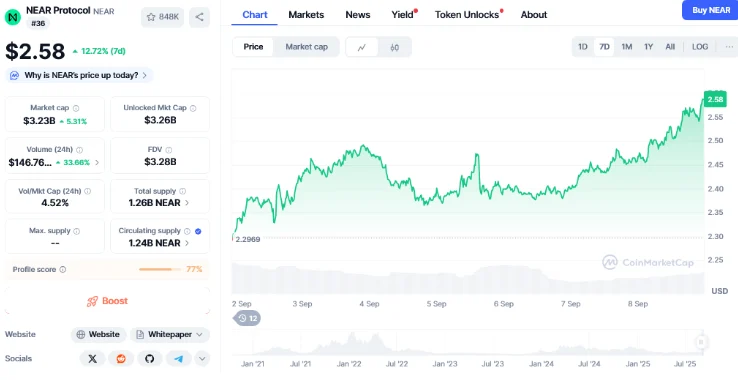This screenshot has width=738, height=380.
Task: Open the GitHub social link
Action: point(150,359)
